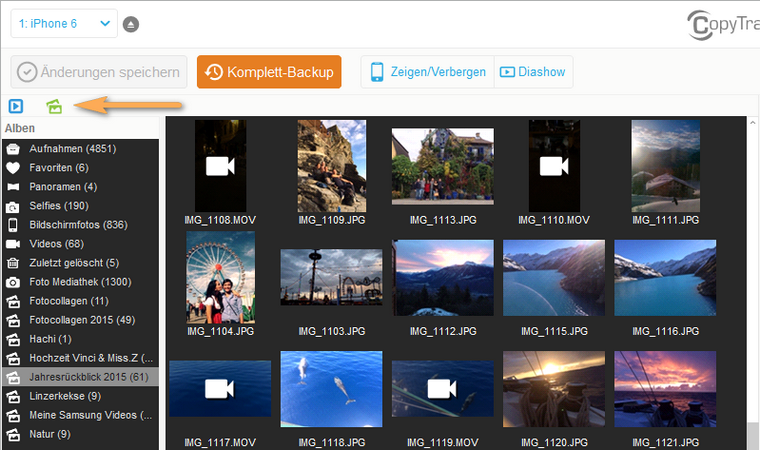The image size is (760, 450).
Task: Open the Hochzeit Vinci & Miss.Z album
Action: pos(80,358)
